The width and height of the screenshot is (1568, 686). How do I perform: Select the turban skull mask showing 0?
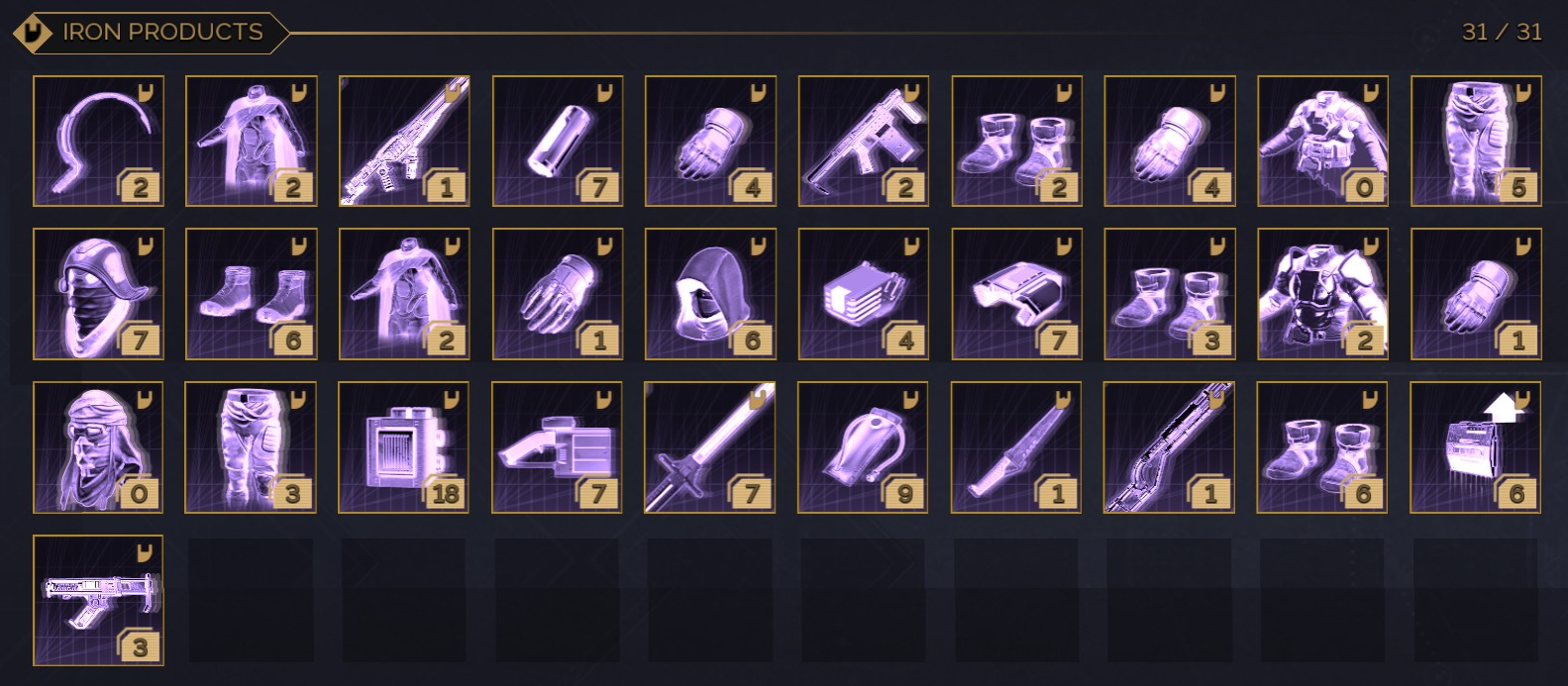(98, 447)
